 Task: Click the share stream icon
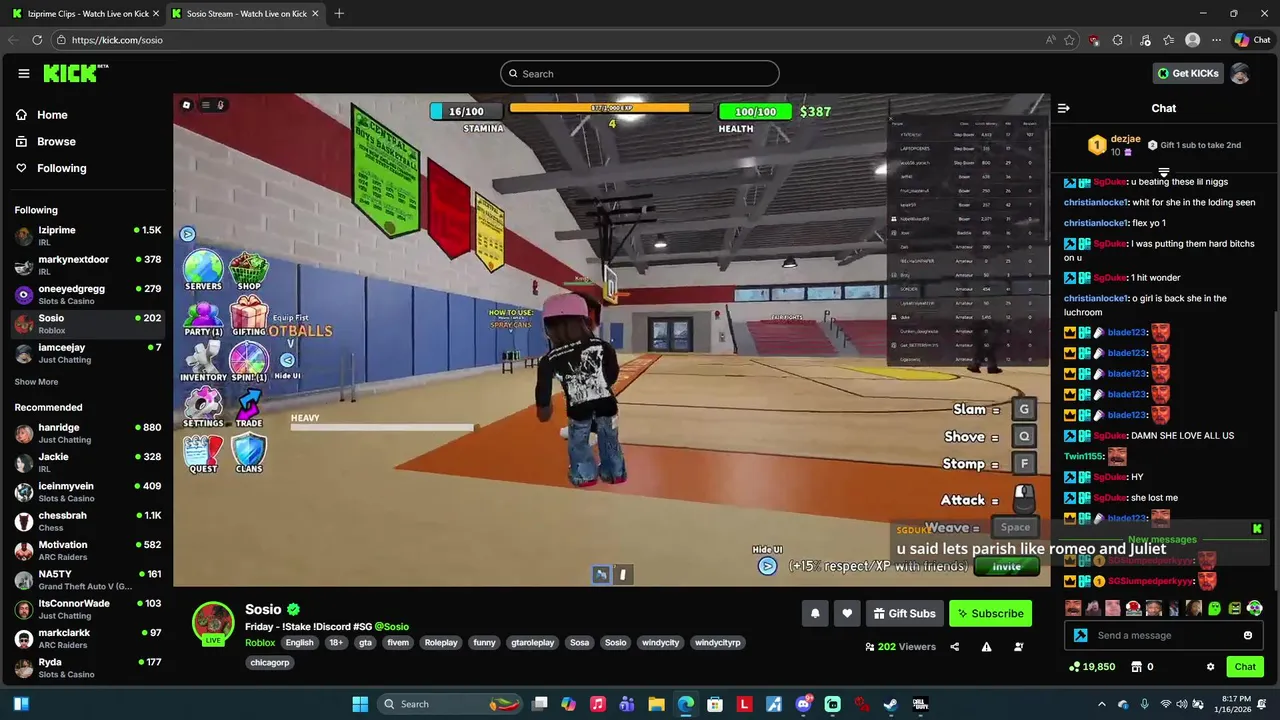955,647
